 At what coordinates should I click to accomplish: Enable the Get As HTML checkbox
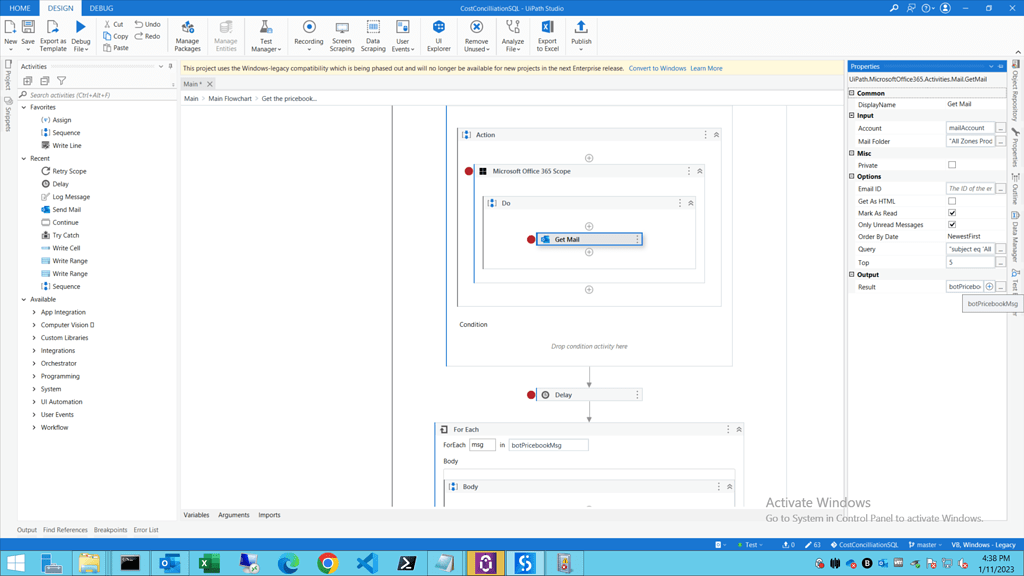pyautogui.click(x=953, y=201)
